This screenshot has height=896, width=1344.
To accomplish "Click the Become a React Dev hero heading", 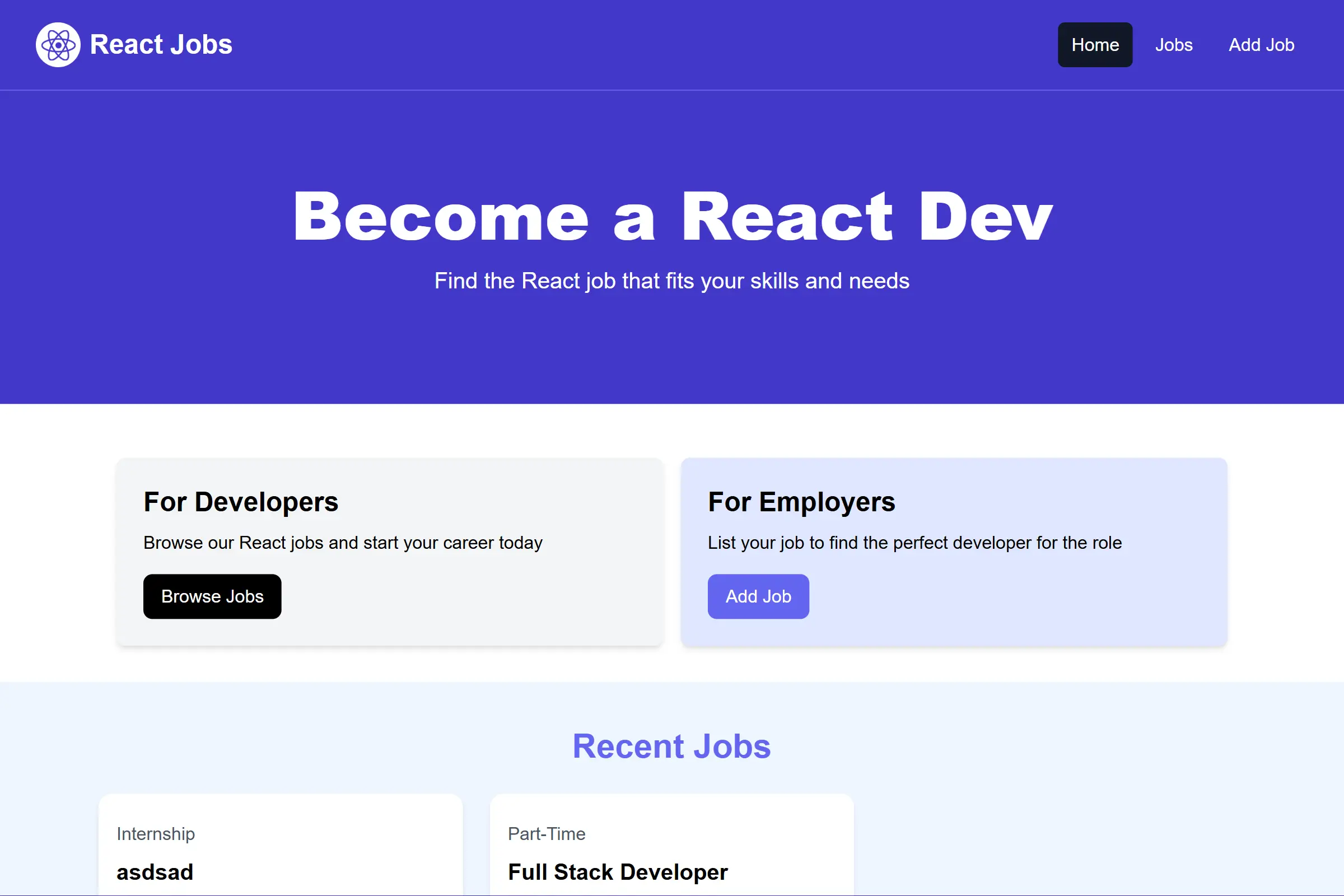I will click(x=672, y=216).
